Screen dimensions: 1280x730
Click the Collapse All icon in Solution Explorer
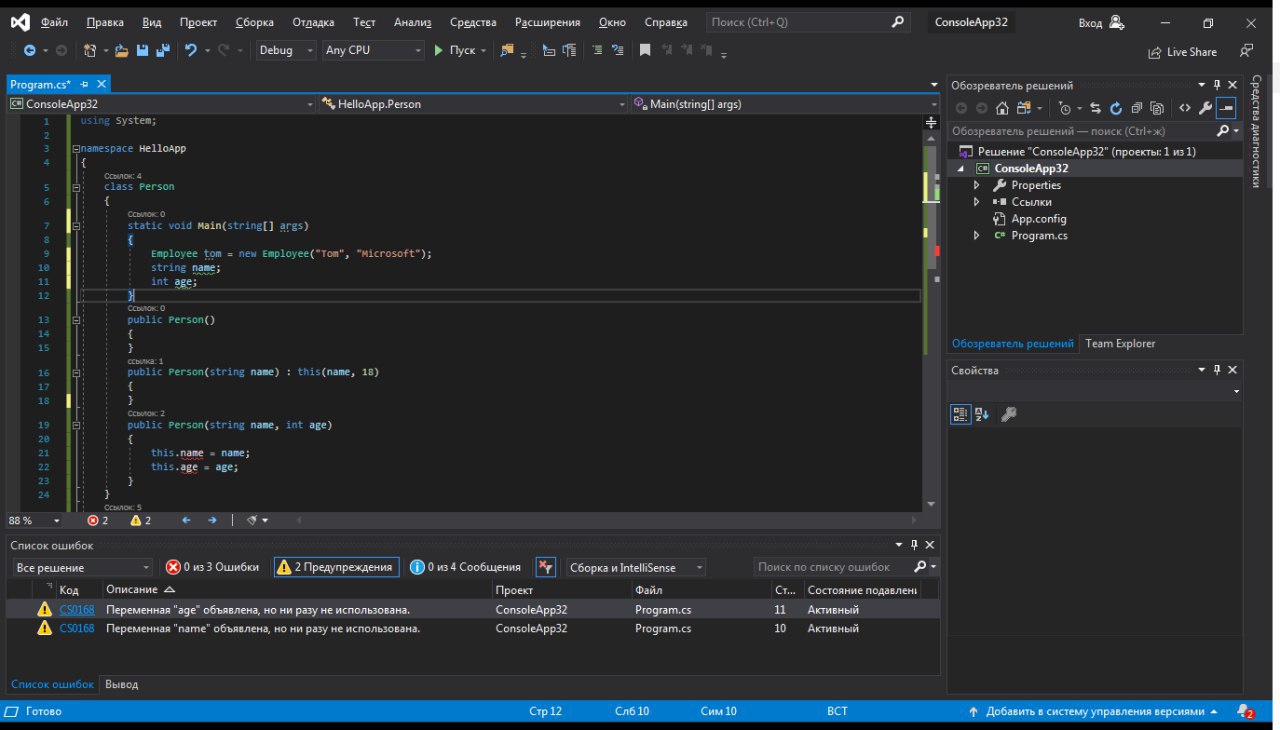coord(1137,108)
